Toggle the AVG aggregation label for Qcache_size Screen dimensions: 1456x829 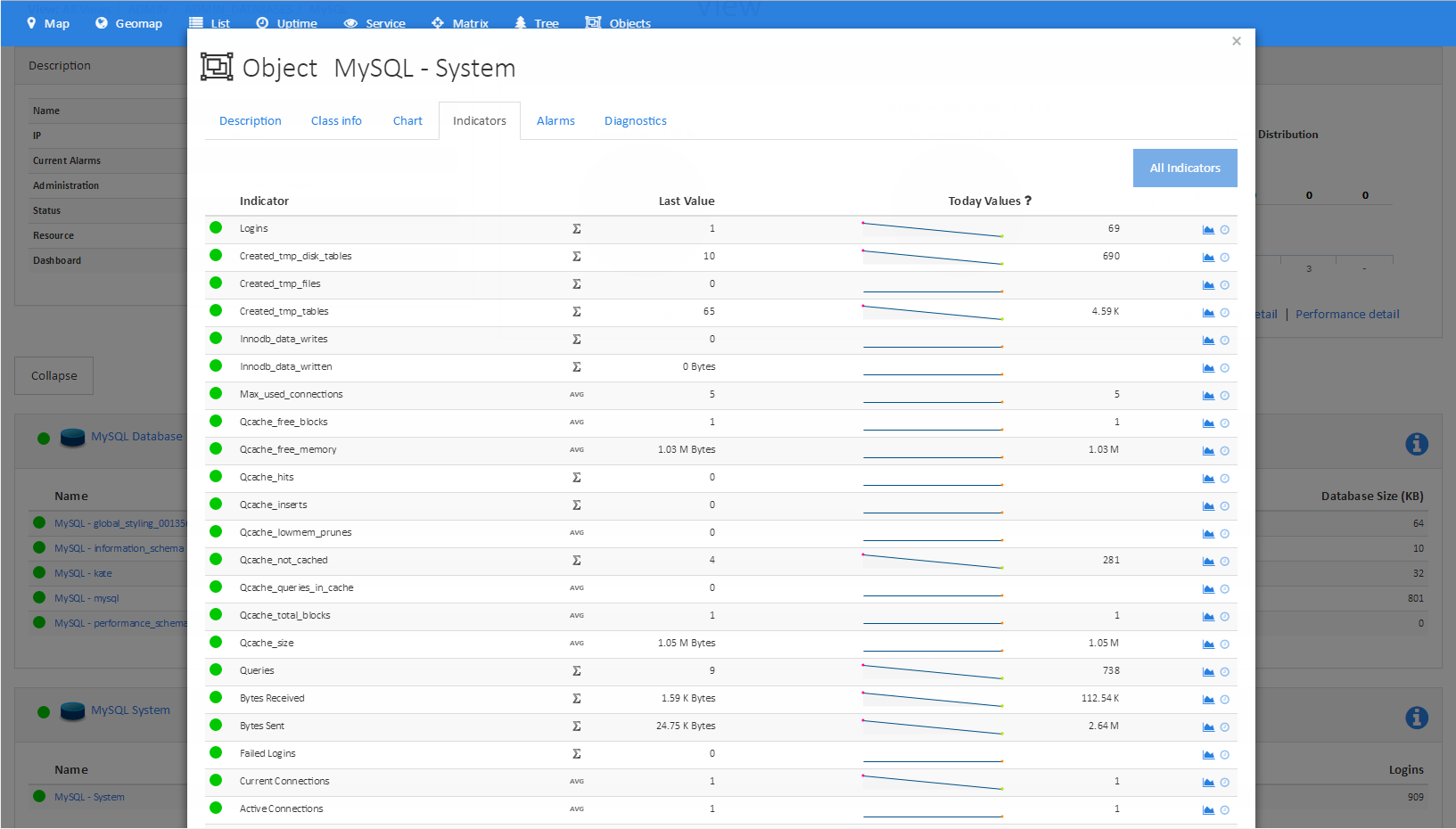coord(576,643)
